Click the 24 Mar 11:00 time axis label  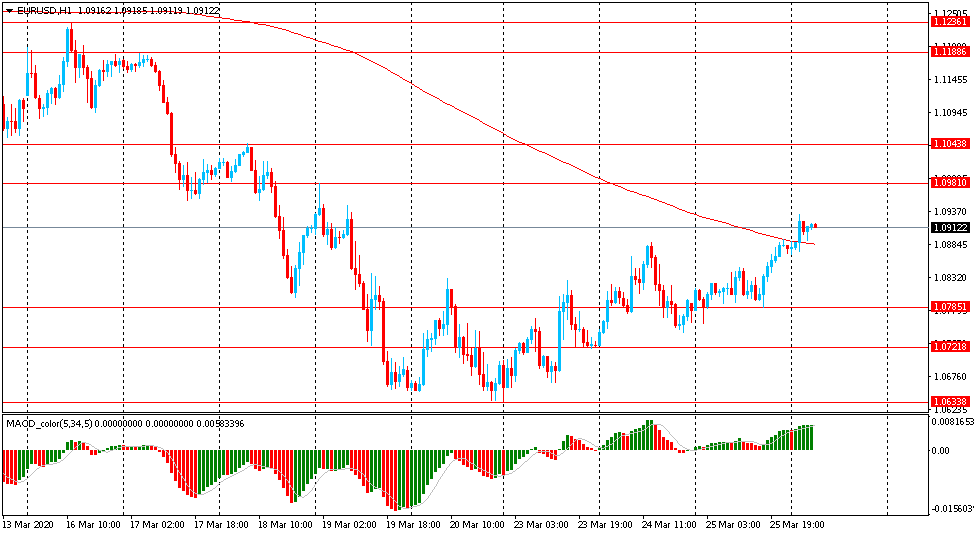pyautogui.click(x=669, y=525)
